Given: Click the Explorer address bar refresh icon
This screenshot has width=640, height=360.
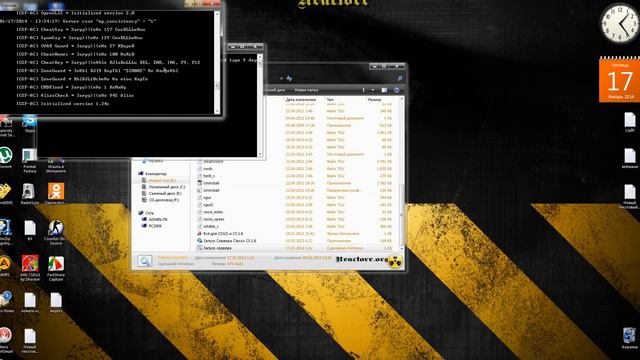Looking at the screenshot, I should pos(289,78).
